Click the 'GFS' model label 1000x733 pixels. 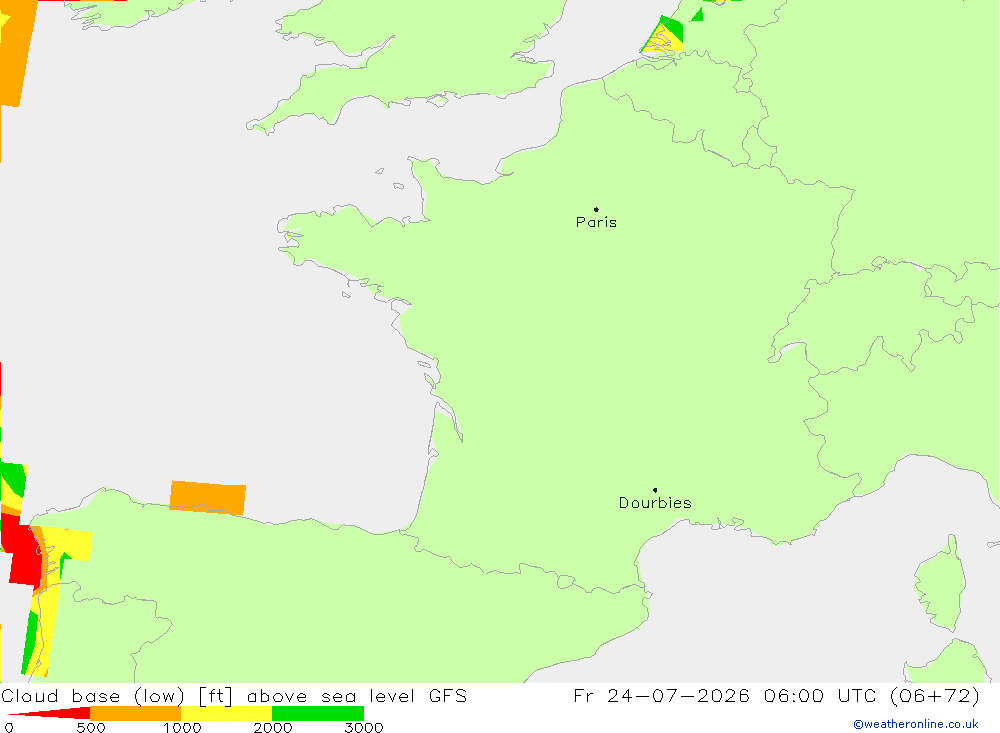click(x=448, y=695)
